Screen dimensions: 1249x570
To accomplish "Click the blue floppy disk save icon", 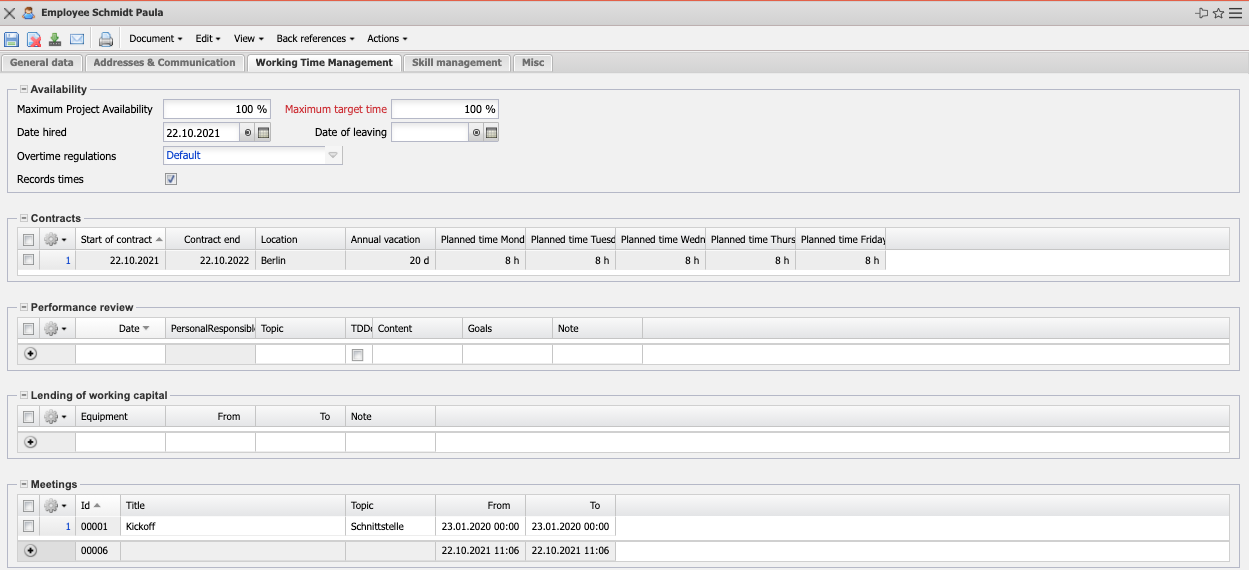I will [x=11, y=39].
